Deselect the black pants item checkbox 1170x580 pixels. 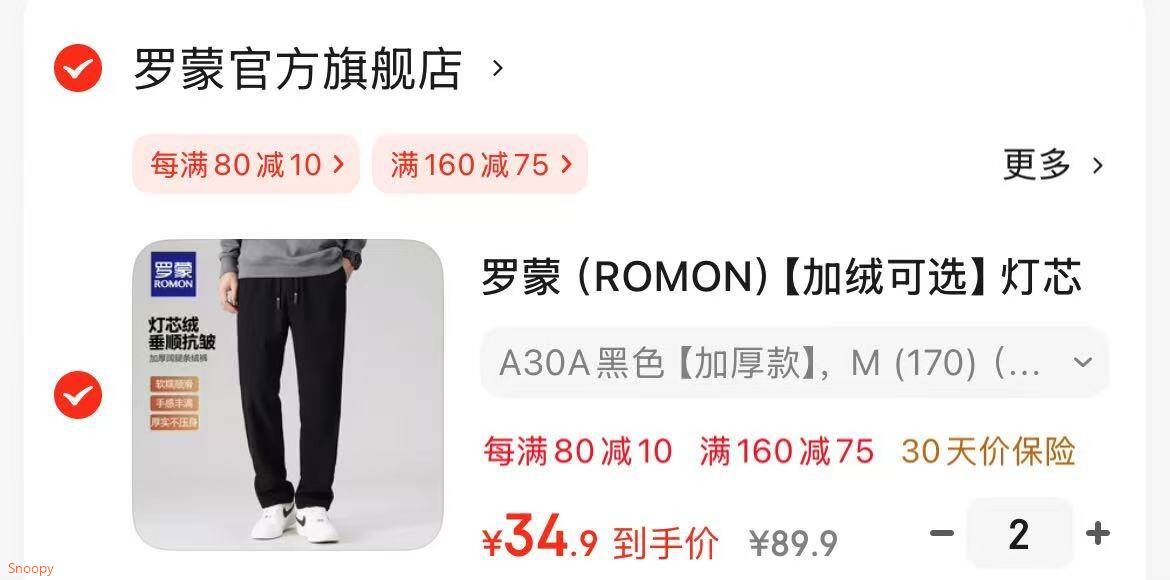click(78, 394)
